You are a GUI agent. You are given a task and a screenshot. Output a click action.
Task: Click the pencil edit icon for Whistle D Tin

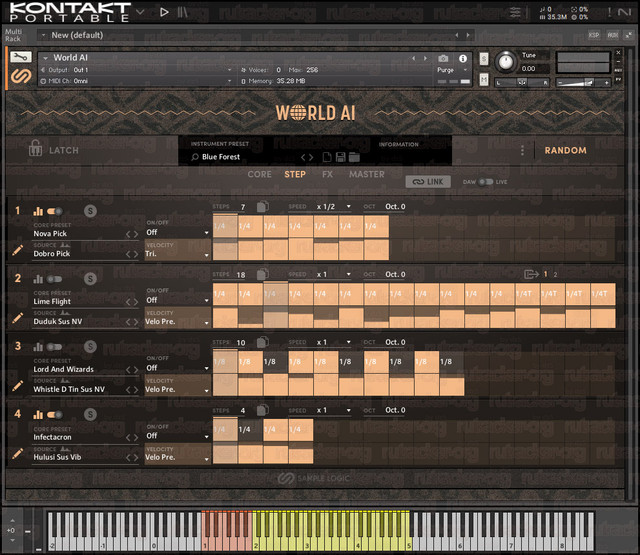click(x=18, y=386)
